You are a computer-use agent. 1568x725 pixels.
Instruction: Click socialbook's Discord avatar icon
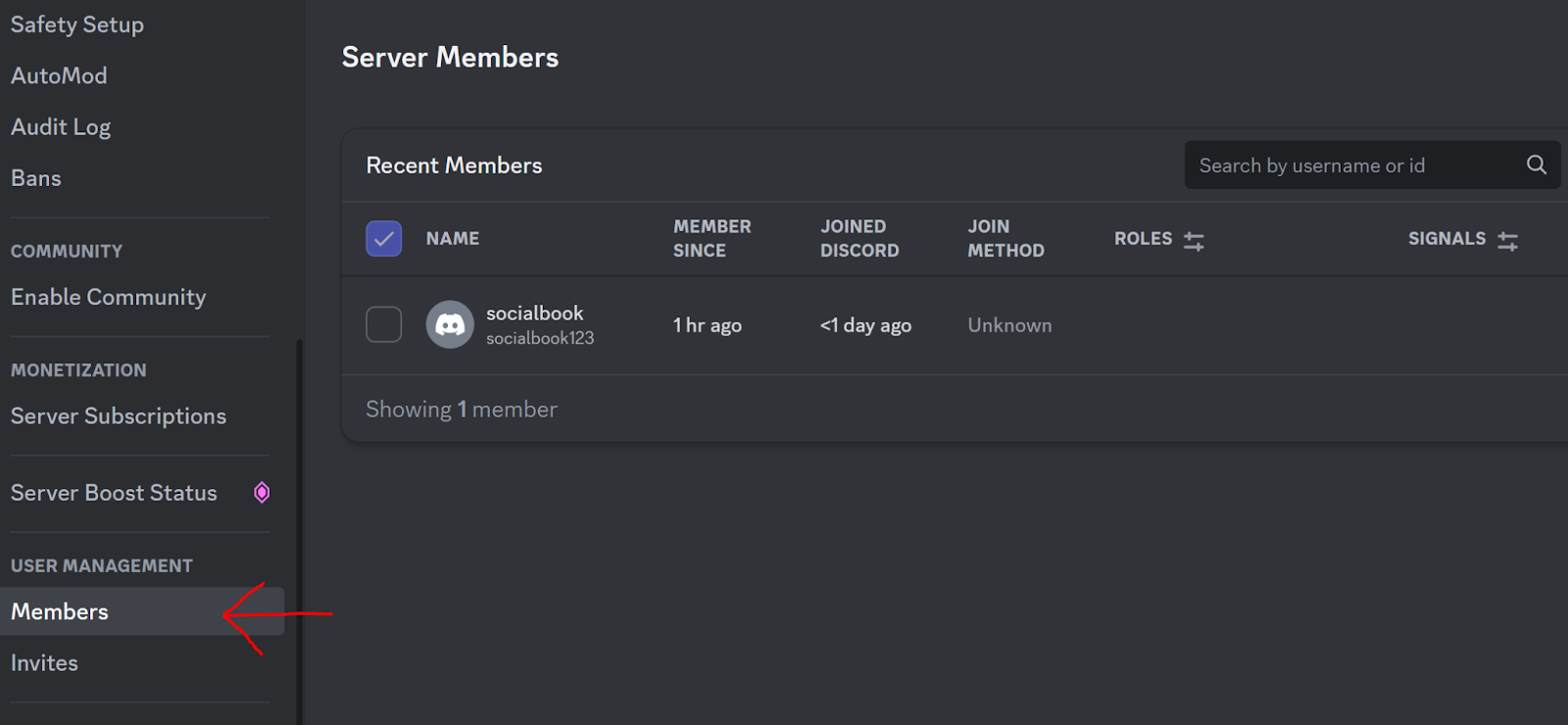coord(450,324)
